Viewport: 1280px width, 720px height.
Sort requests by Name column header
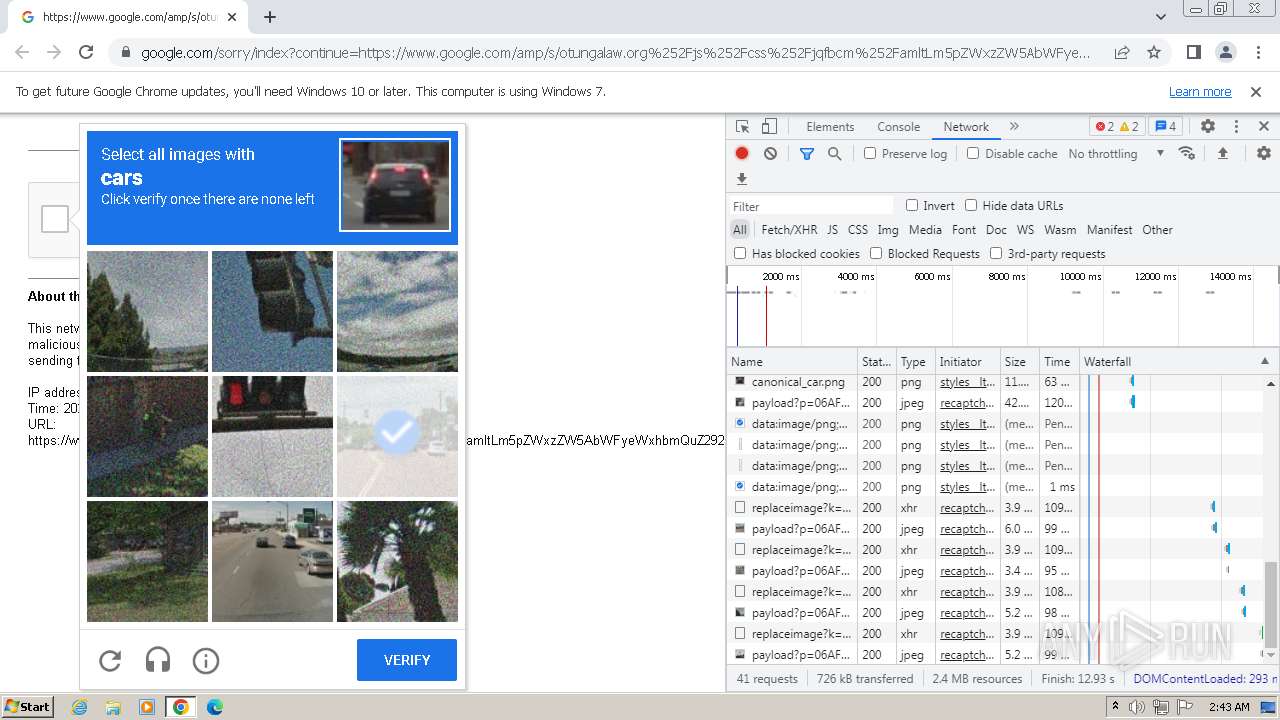tap(792, 361)
